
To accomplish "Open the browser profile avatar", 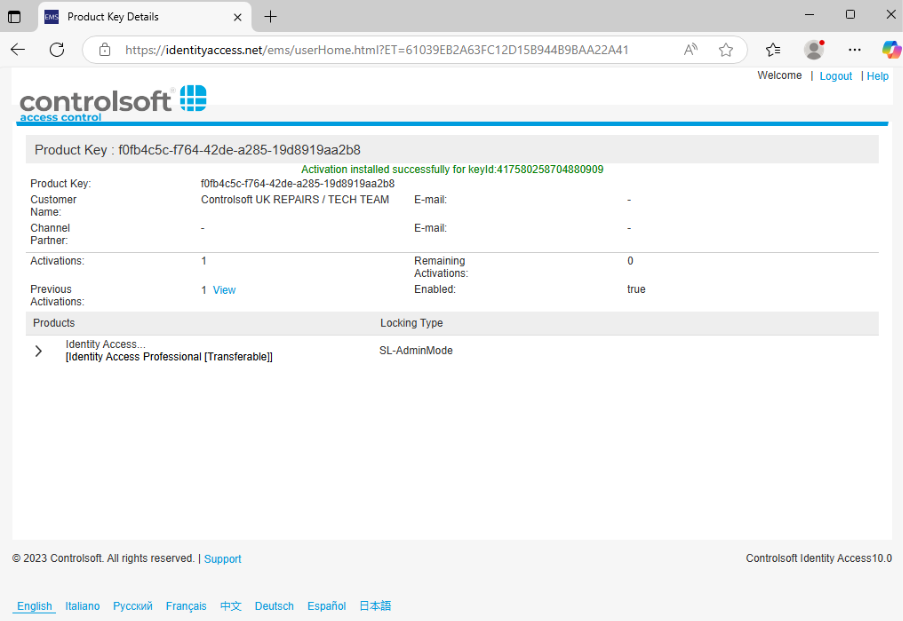I will point(814,50).
